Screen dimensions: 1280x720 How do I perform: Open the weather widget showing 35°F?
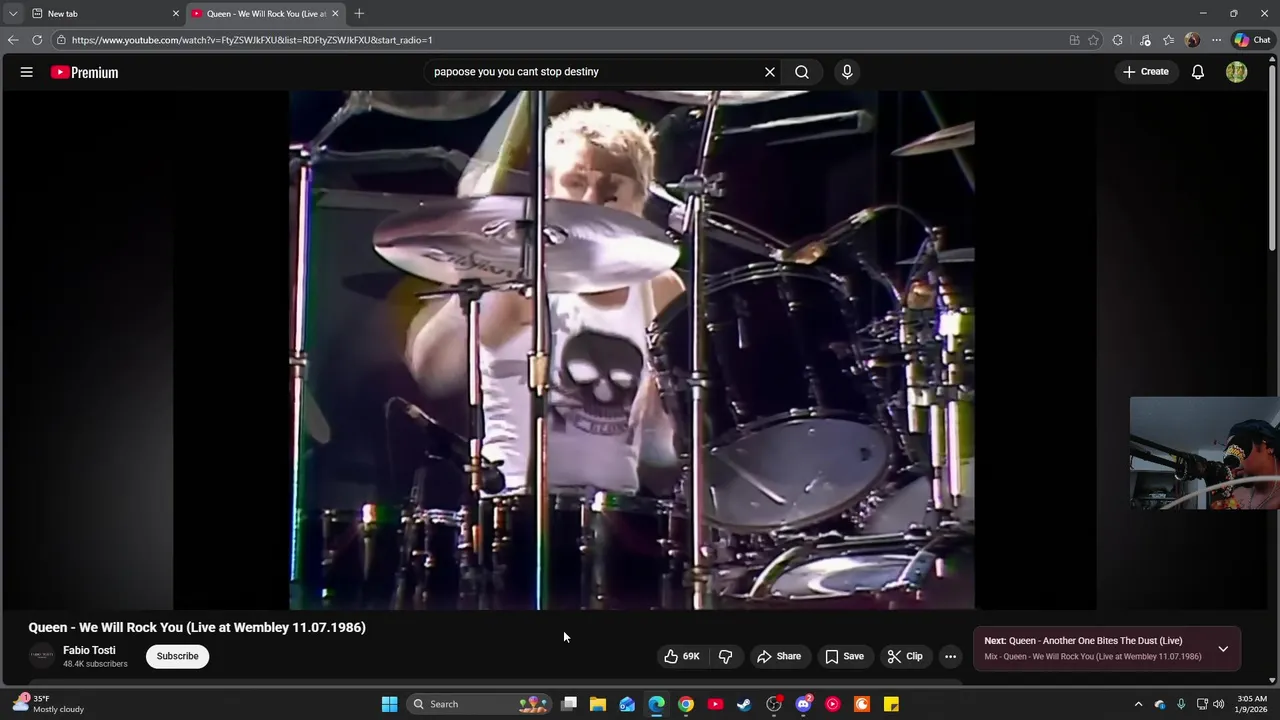[48, 704]
